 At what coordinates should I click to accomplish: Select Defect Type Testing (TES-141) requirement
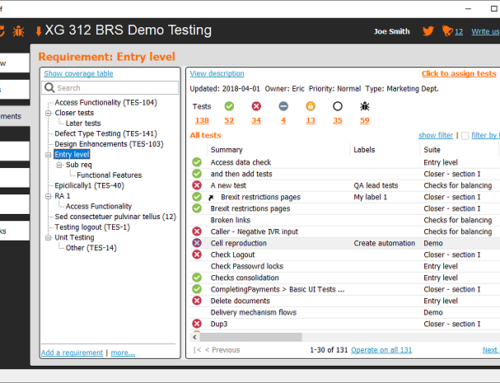pyautogui.click(x=106, y=133)
